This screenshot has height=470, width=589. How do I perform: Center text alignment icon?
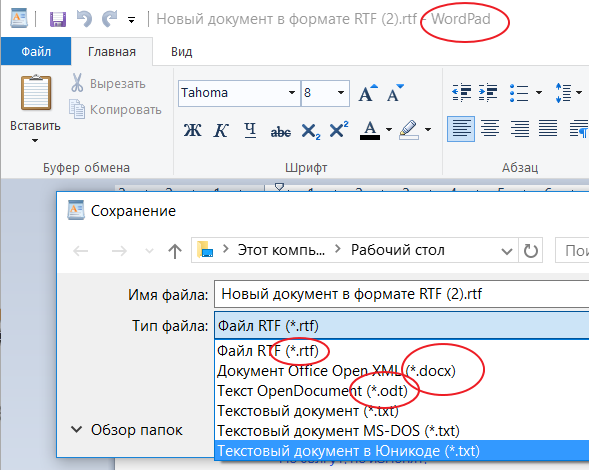tap(490, 129)
